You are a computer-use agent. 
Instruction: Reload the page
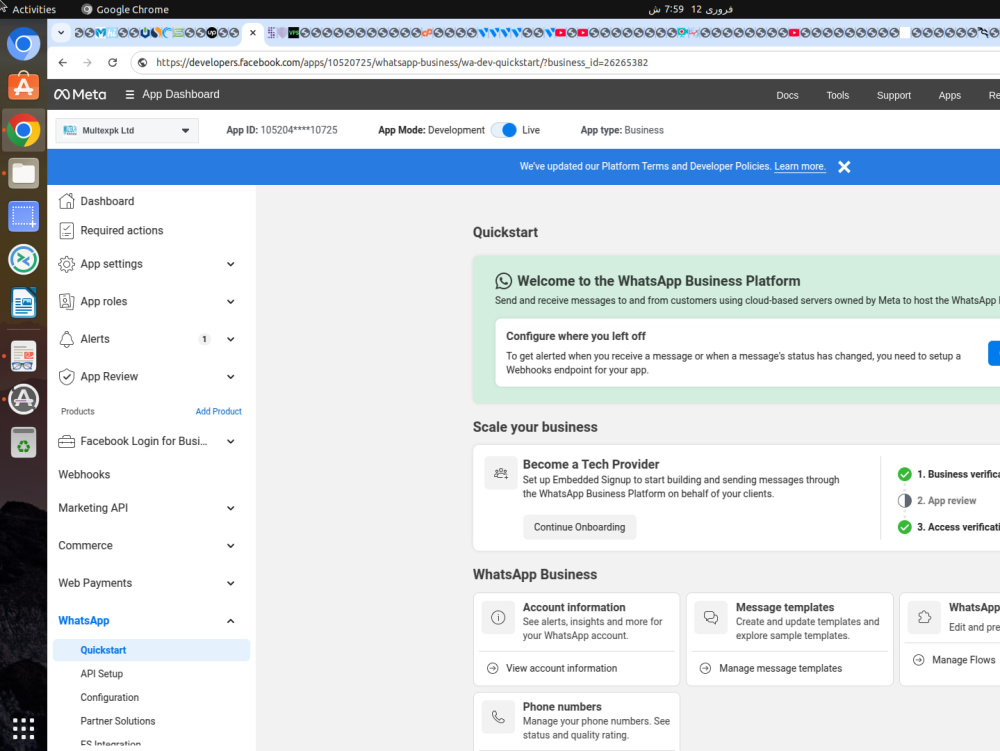112,62
